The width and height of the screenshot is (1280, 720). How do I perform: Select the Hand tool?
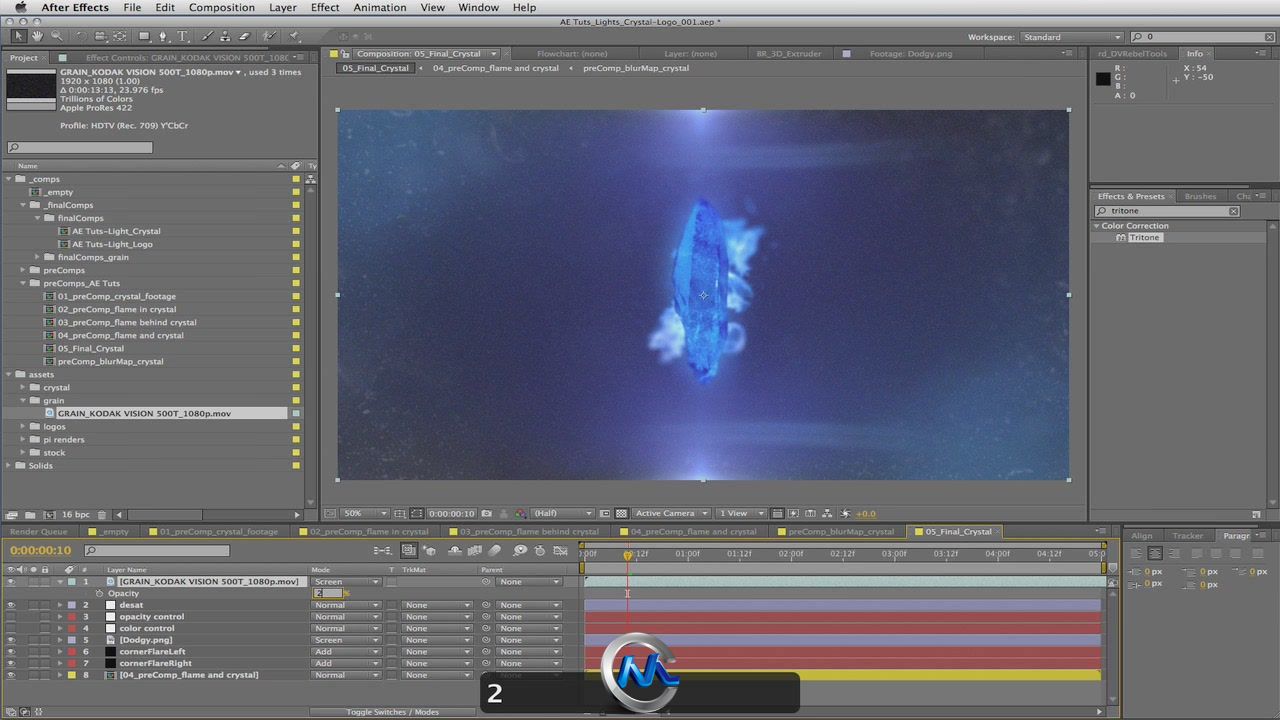click(x=37, y=36)
